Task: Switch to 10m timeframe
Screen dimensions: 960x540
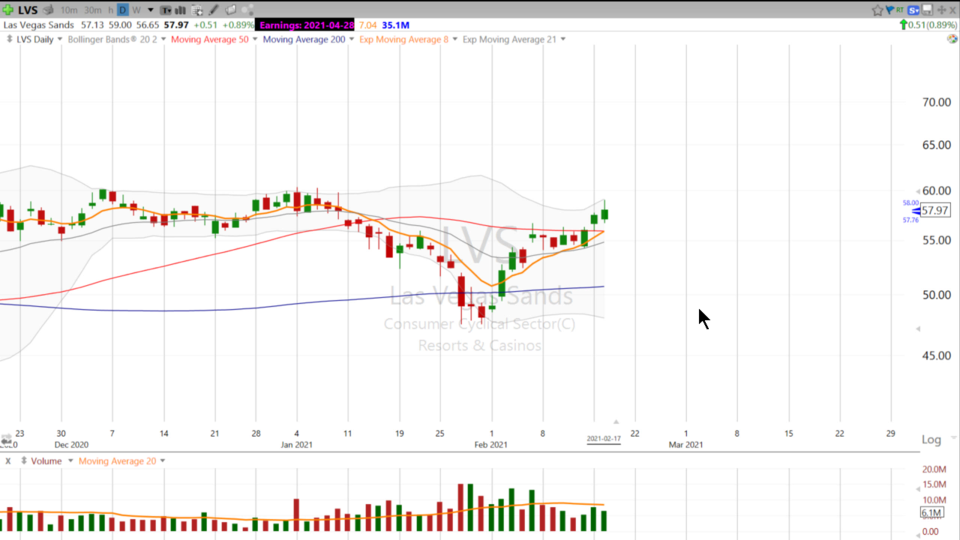Action: coord(69,10)
